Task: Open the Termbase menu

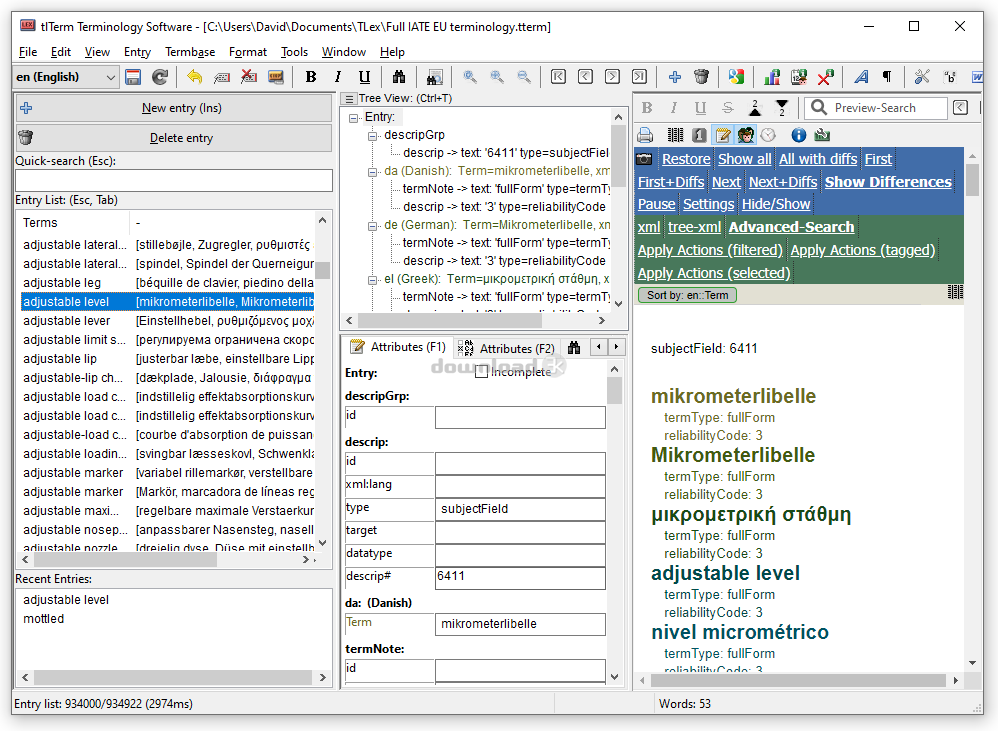Action: tap(190, 51)
